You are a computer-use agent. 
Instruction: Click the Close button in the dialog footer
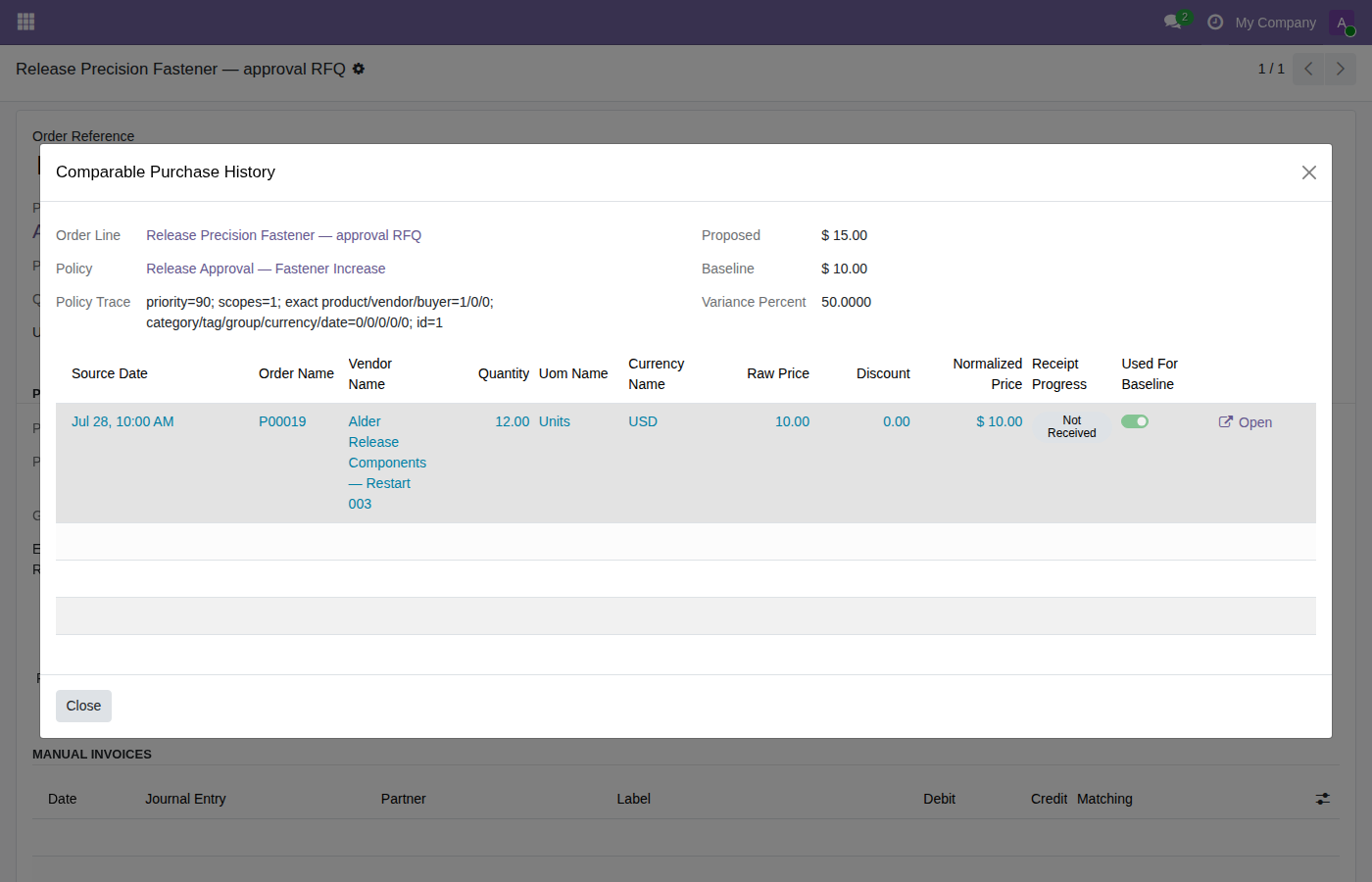click(x=83, y=706)
